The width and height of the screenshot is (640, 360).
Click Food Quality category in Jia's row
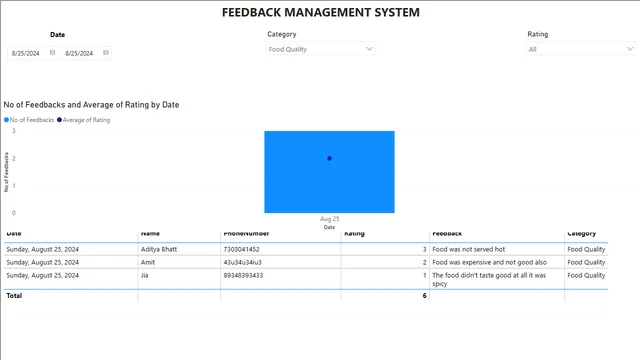586,276
